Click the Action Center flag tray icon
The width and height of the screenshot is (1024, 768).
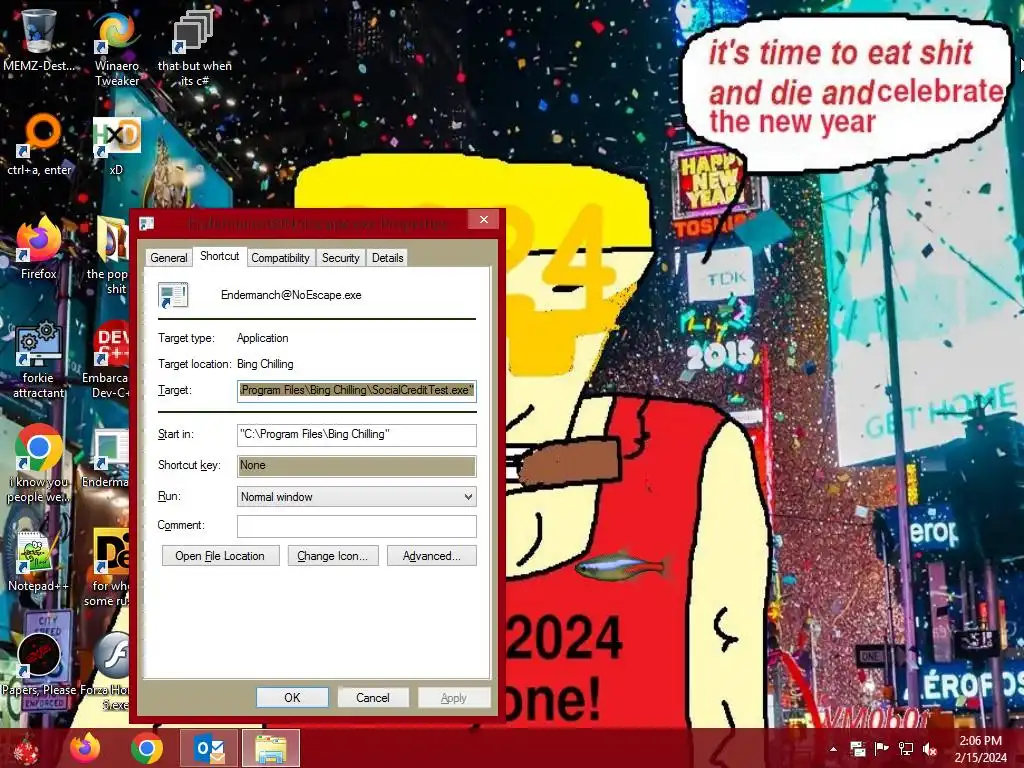(882, 749)
